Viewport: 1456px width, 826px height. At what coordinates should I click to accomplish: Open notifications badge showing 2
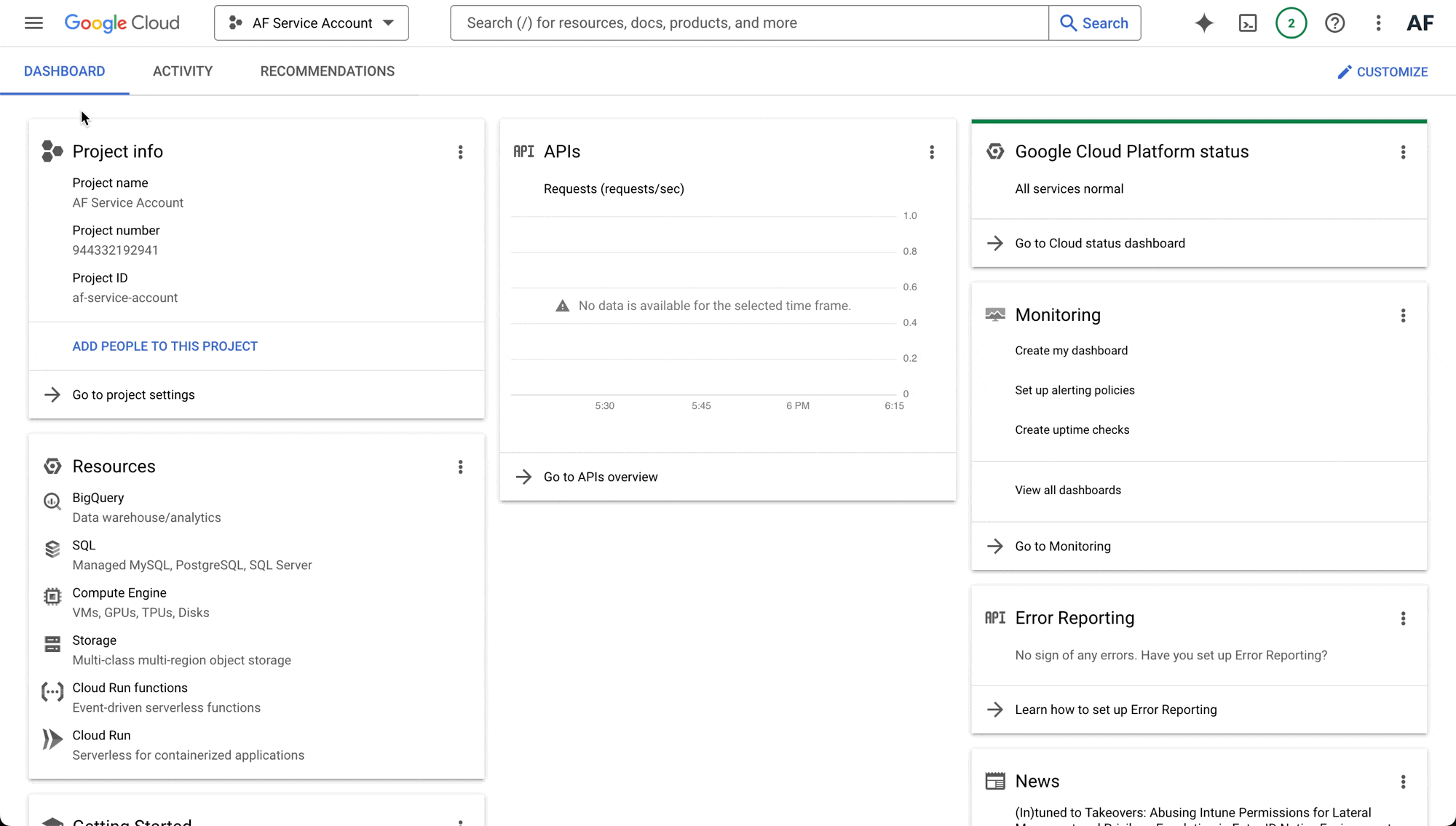[1291, 23]
